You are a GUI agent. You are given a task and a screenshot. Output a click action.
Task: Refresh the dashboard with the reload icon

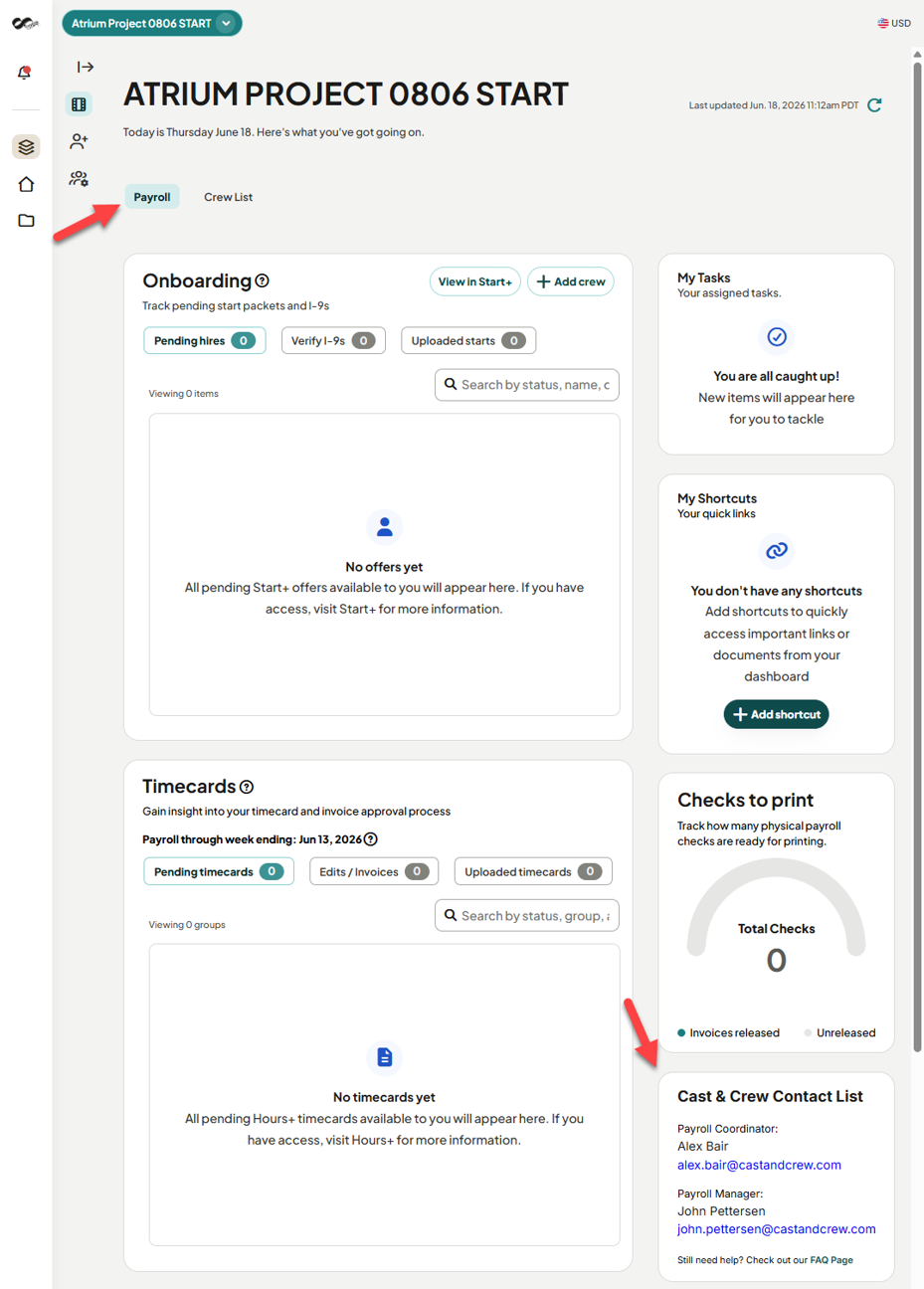click(x=874, y=105)
